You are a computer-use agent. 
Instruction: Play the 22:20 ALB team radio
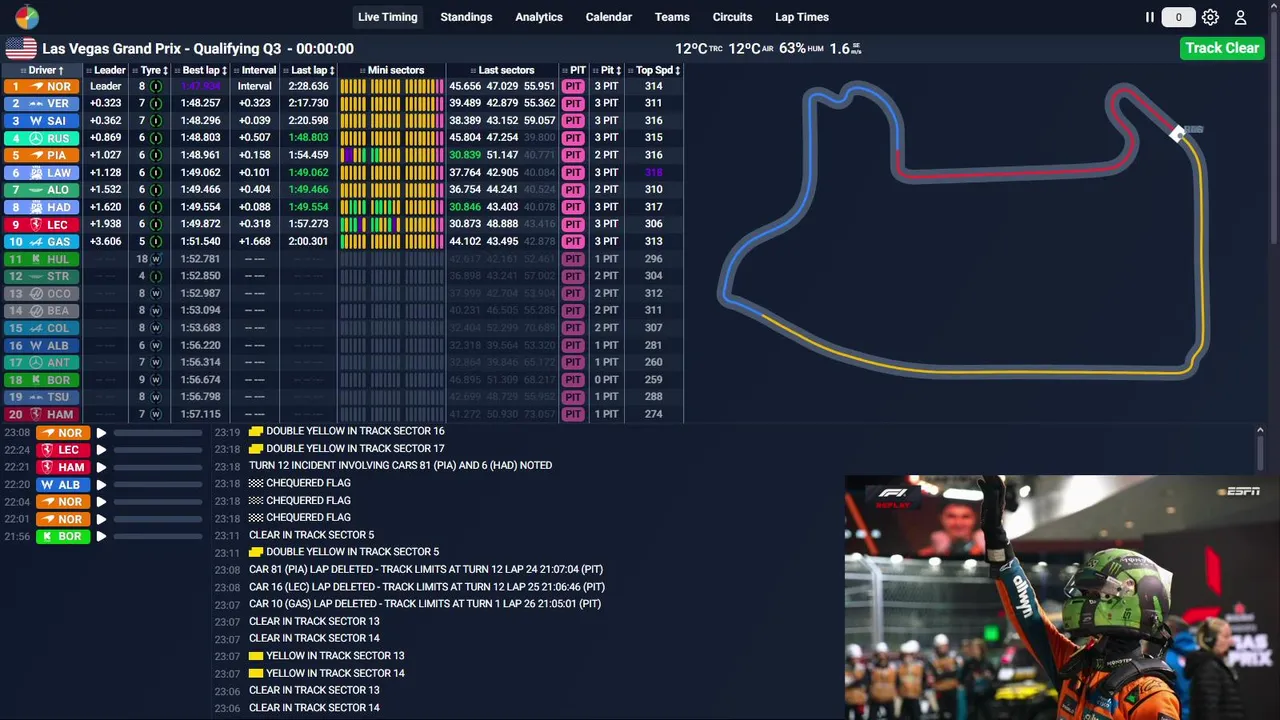[x=100, y=485]
